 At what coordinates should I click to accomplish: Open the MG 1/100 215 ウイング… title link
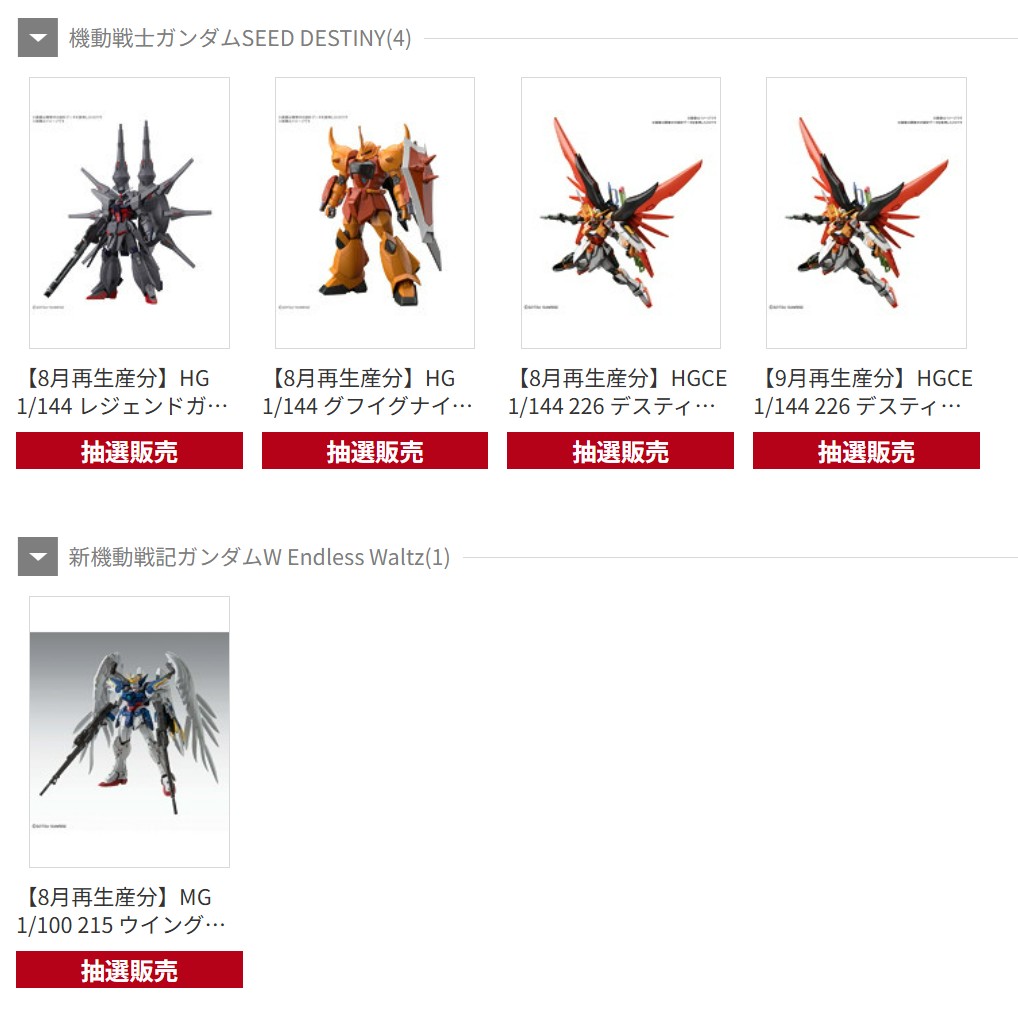[121, 911]
